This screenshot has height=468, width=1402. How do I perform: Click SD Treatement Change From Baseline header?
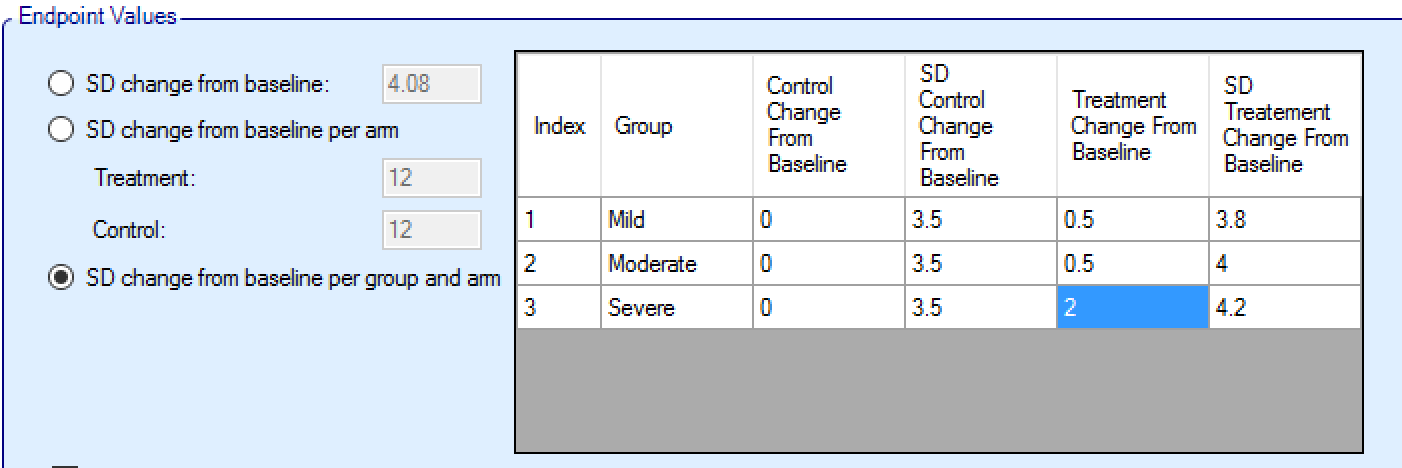coord(1285,126)
